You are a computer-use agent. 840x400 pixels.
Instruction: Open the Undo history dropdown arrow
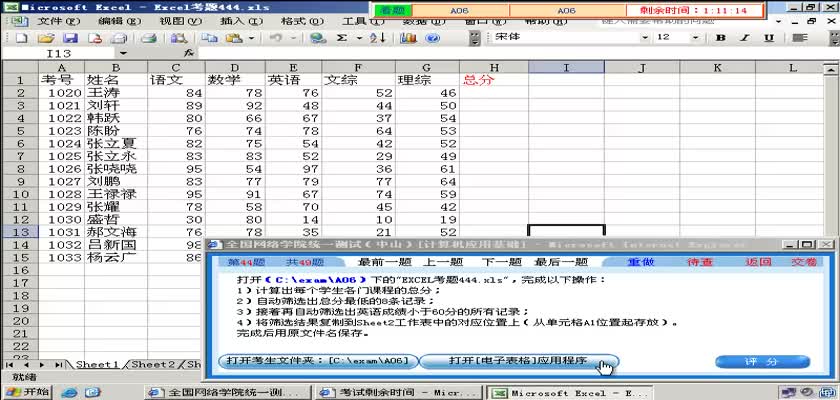[293, 38]
